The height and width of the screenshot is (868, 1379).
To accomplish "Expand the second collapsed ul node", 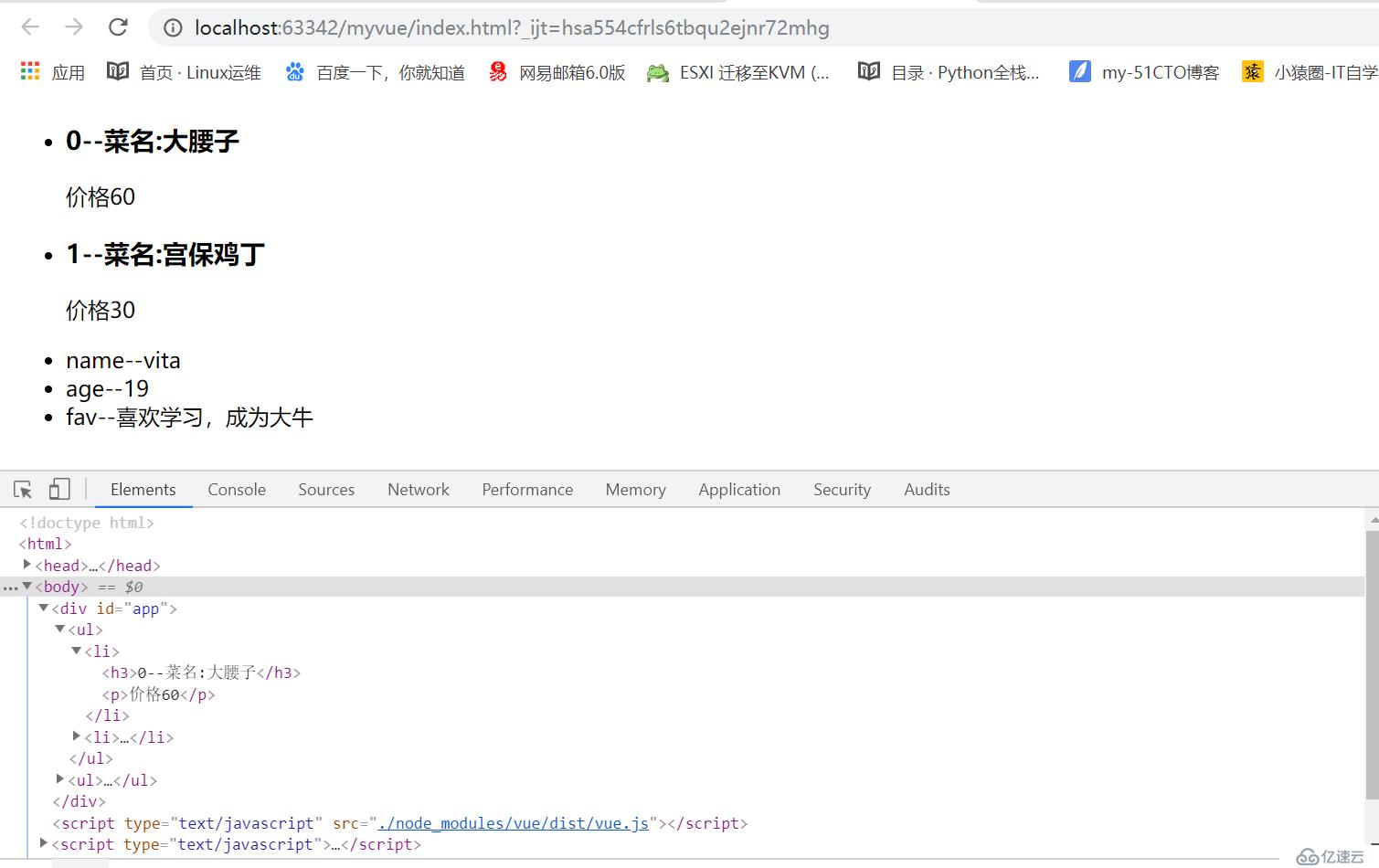I will 60,778.
